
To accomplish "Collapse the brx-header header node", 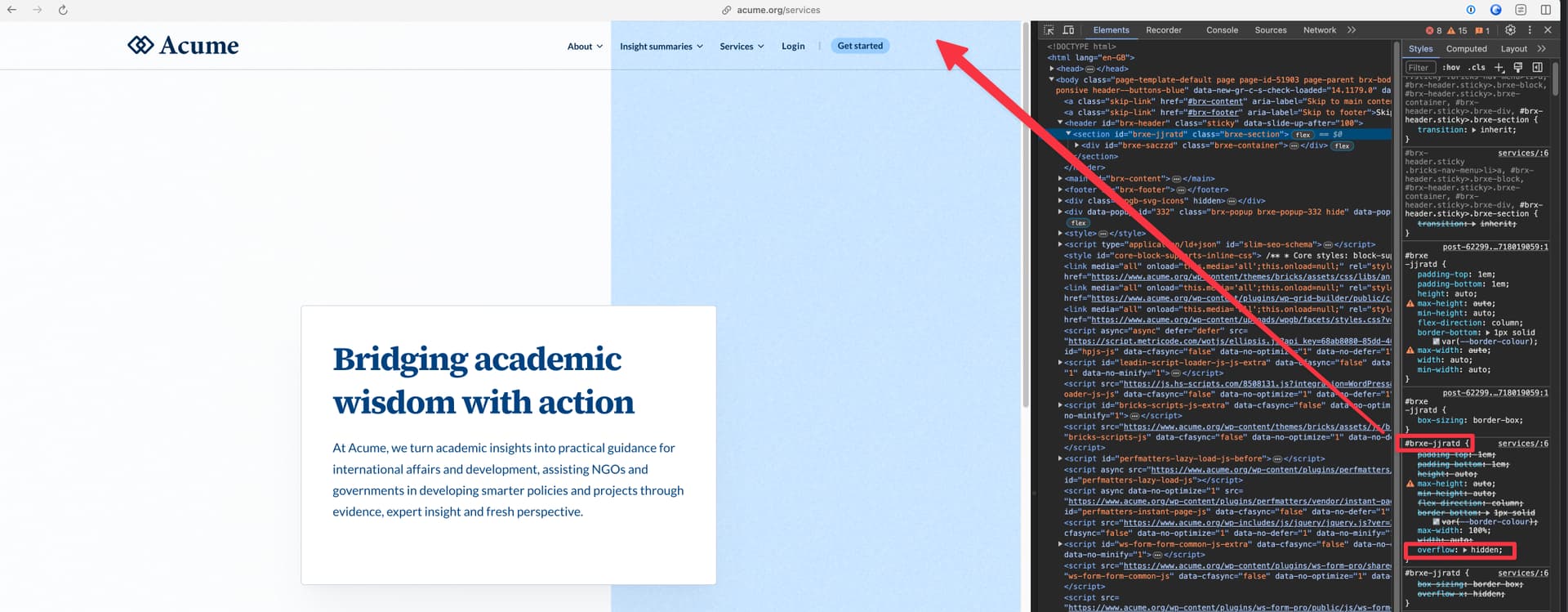I will [x=1060, y=123].
